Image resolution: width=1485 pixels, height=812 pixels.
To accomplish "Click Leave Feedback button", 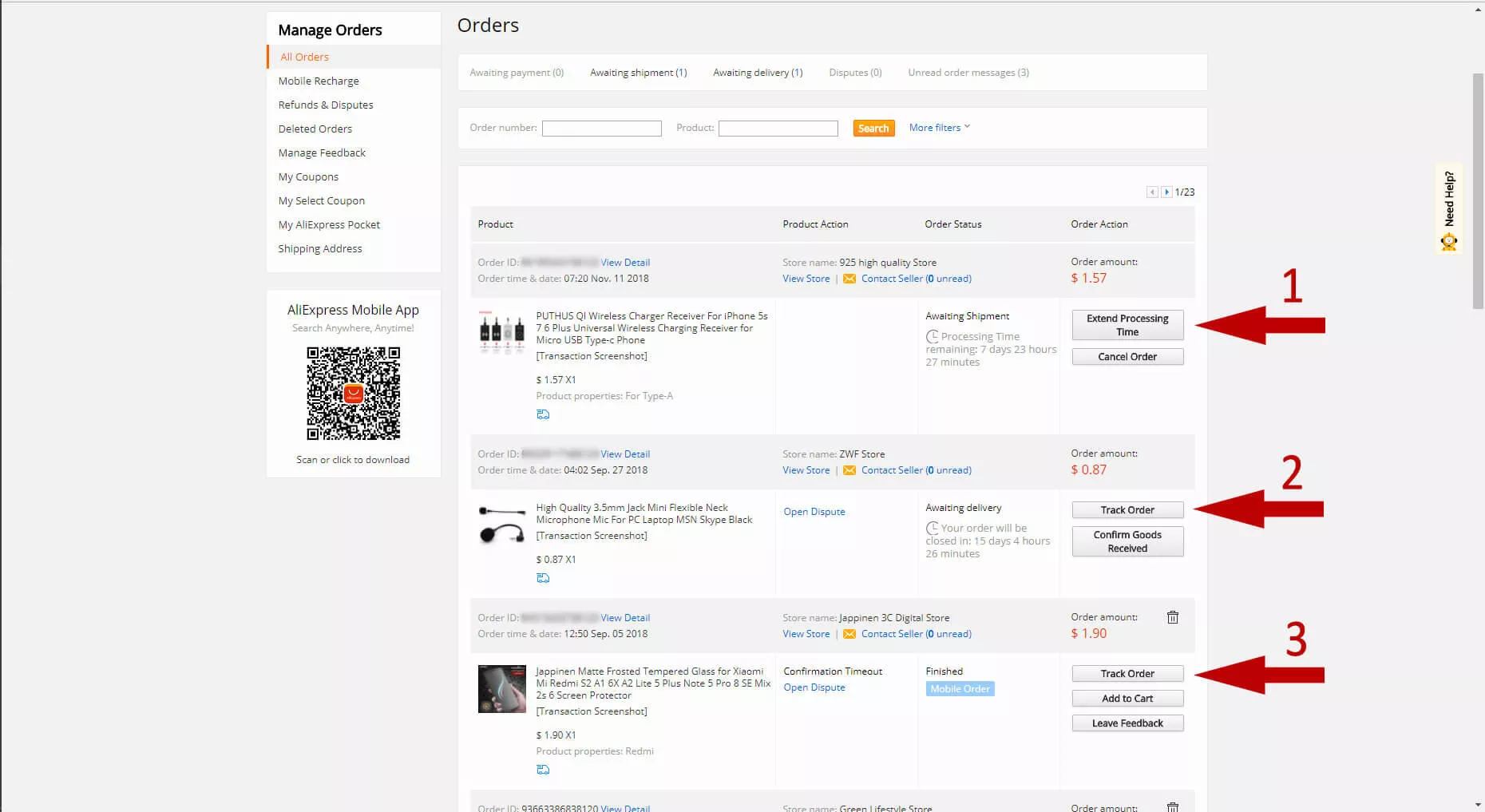I will pyautogui.click(x=1127, y=723).
